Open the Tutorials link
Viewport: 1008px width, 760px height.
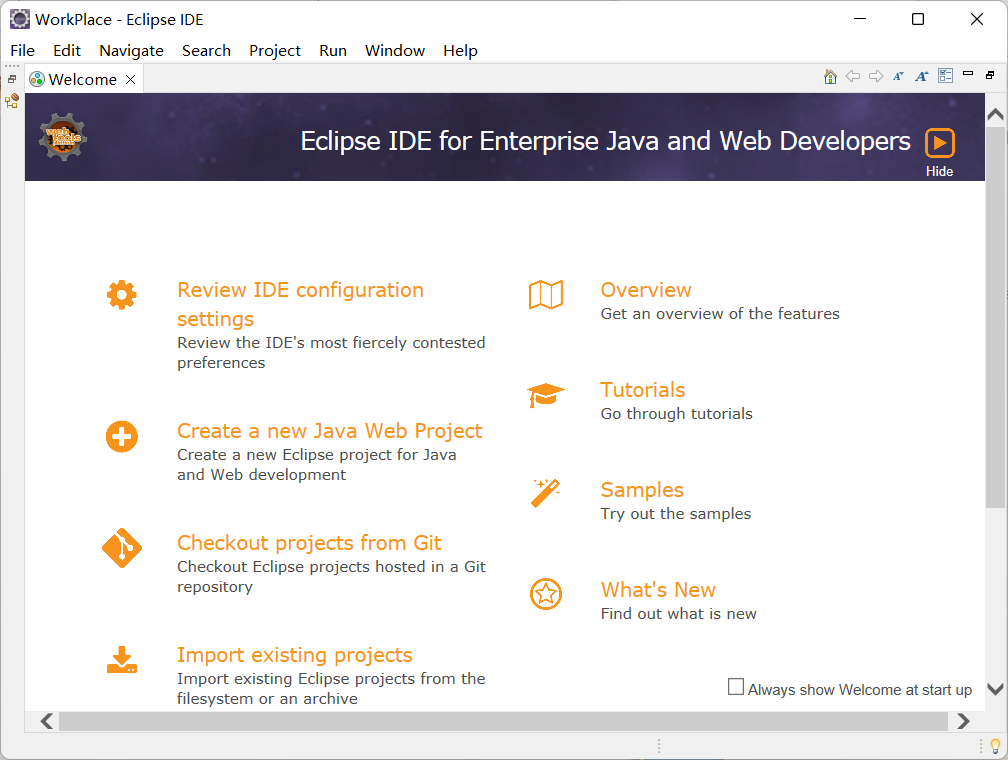tap(643, 390)
